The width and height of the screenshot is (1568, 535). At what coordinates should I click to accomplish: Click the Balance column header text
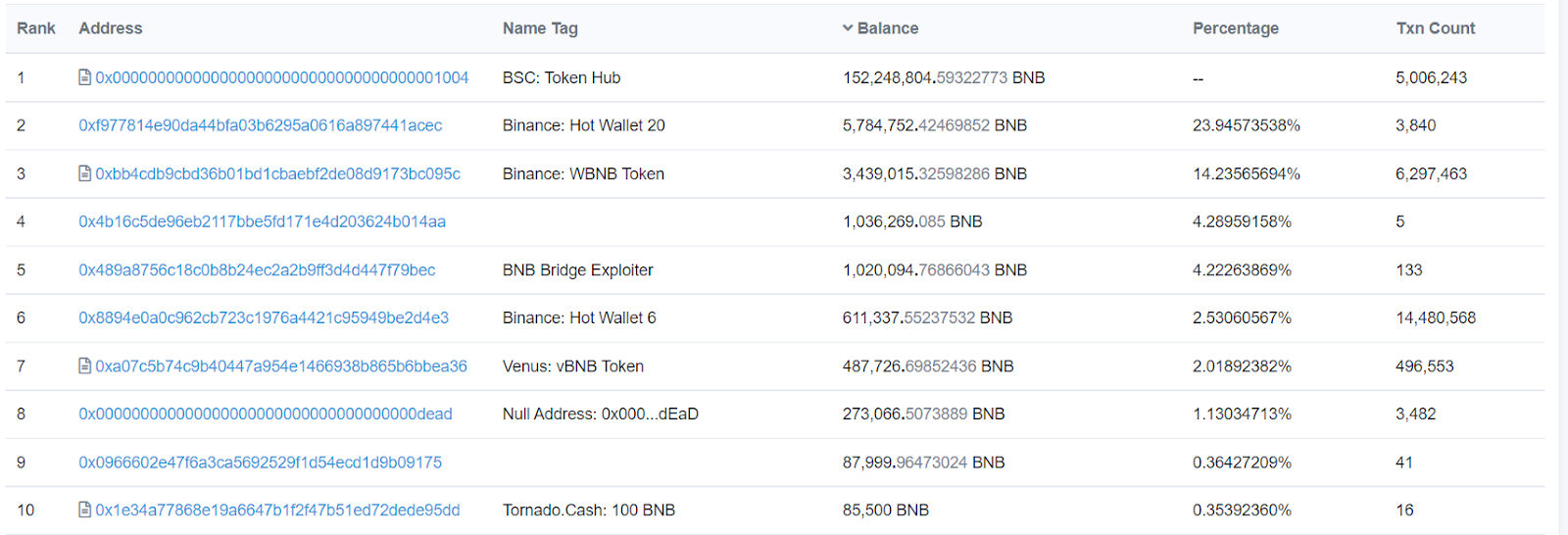pos(888,28)
